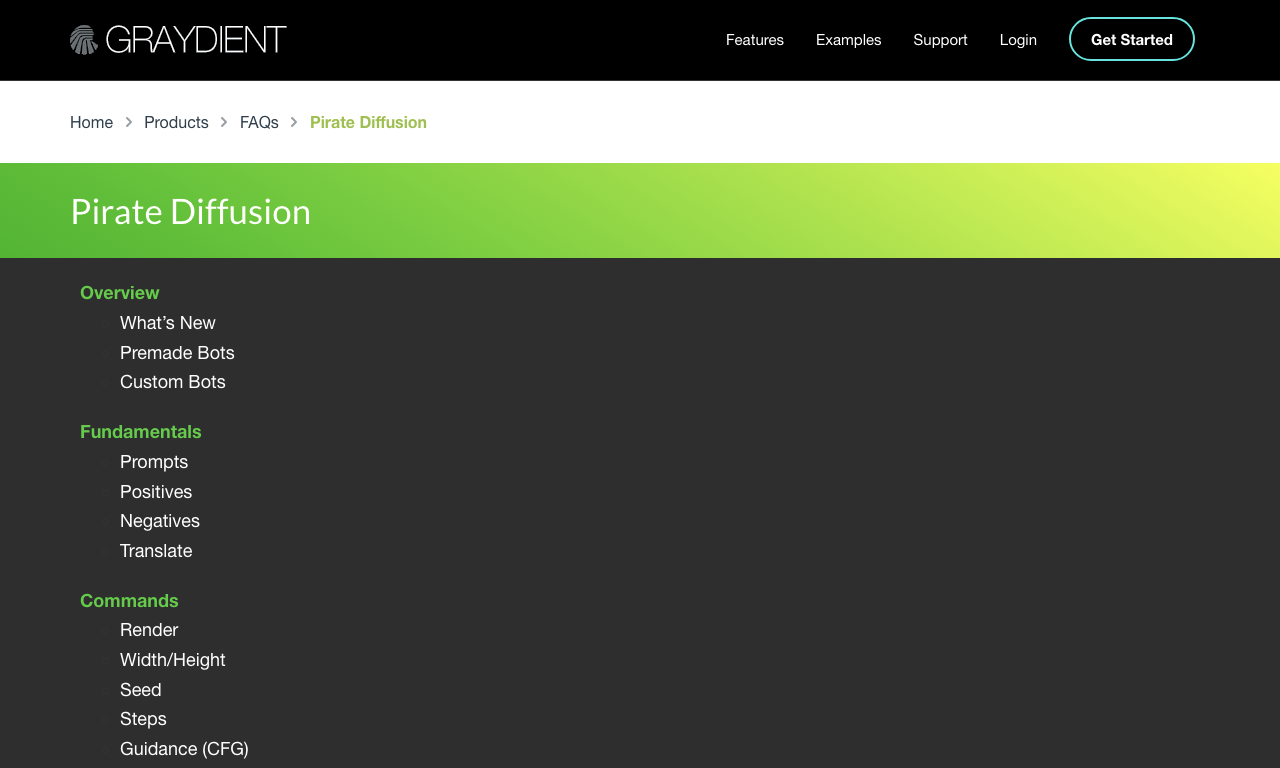1280x768 pixels.
Task: Jump to the Fundamentals section
Action: (x=141, y=432)
